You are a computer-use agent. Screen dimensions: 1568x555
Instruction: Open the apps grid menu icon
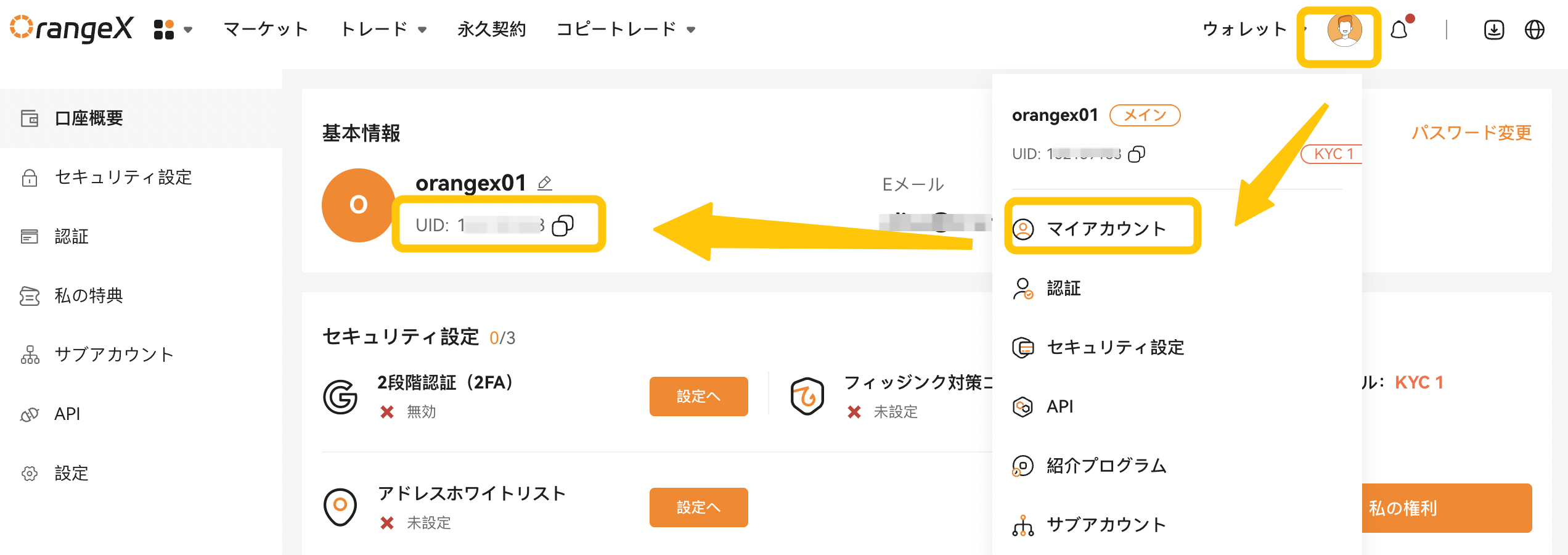tap(164, 30)
